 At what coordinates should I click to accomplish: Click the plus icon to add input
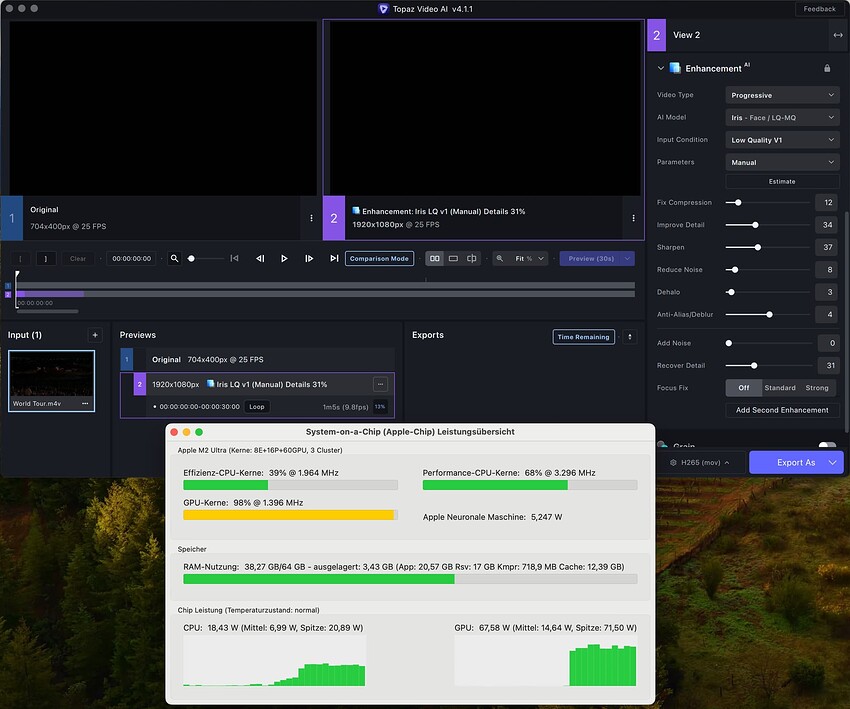[95, 335]
